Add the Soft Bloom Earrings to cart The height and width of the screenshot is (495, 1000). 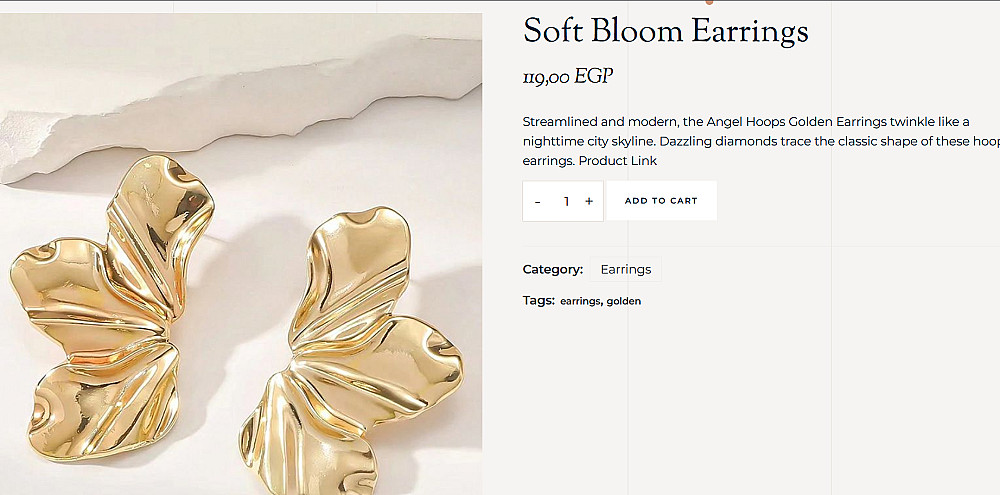tap(661, 201)
